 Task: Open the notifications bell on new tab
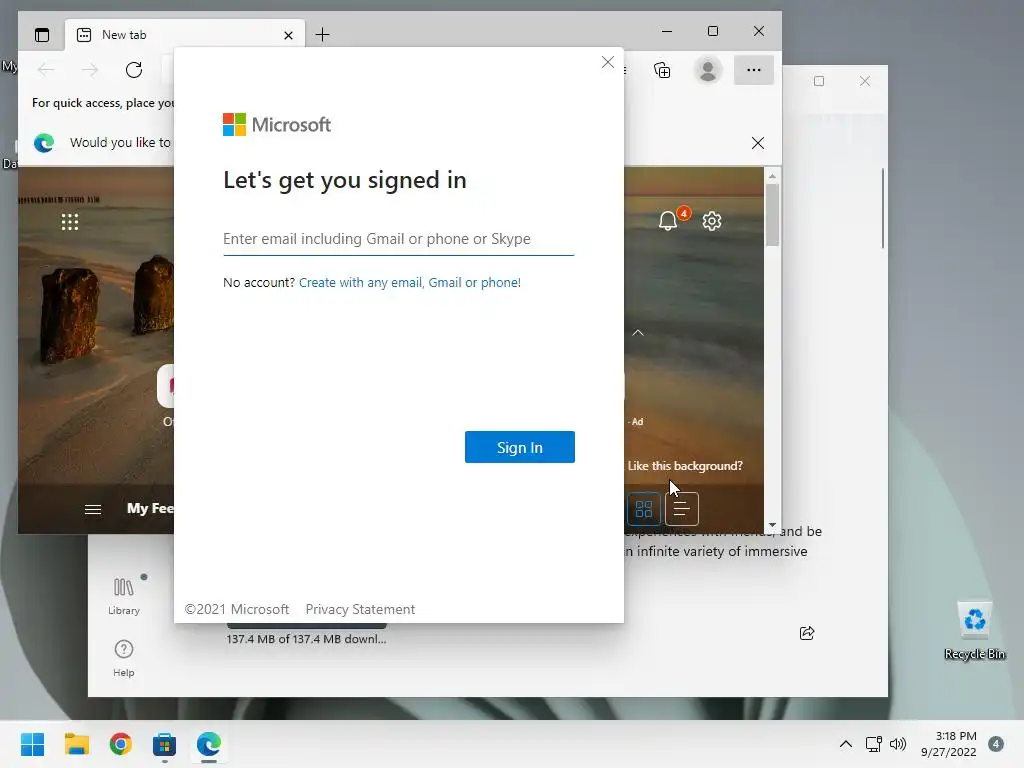tap(667, 221)
